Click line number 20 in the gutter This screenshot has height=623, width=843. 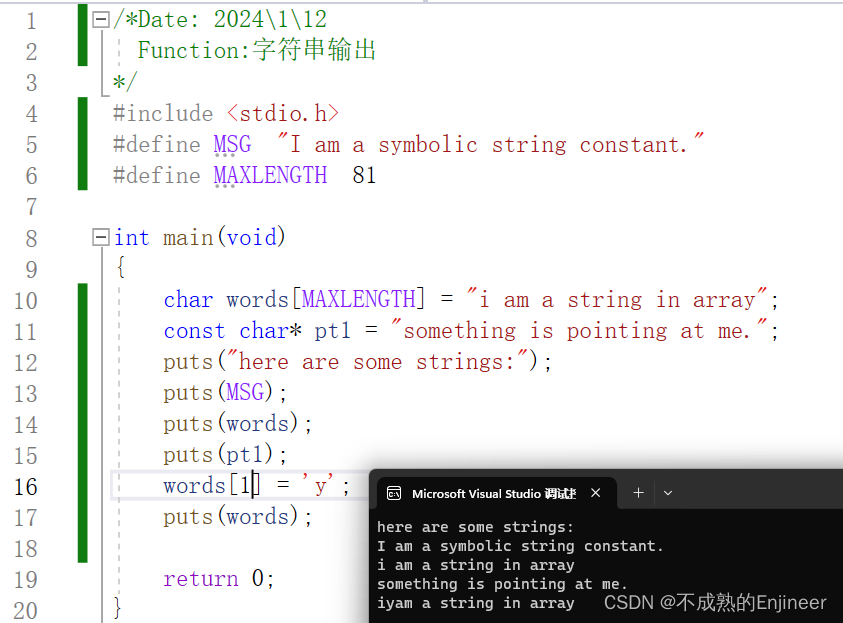point(25,611)
